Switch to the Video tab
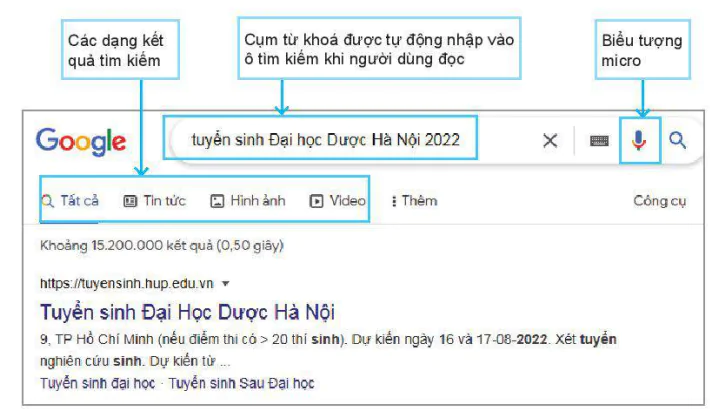Screen dimensions: 710x409 [337, 201]
